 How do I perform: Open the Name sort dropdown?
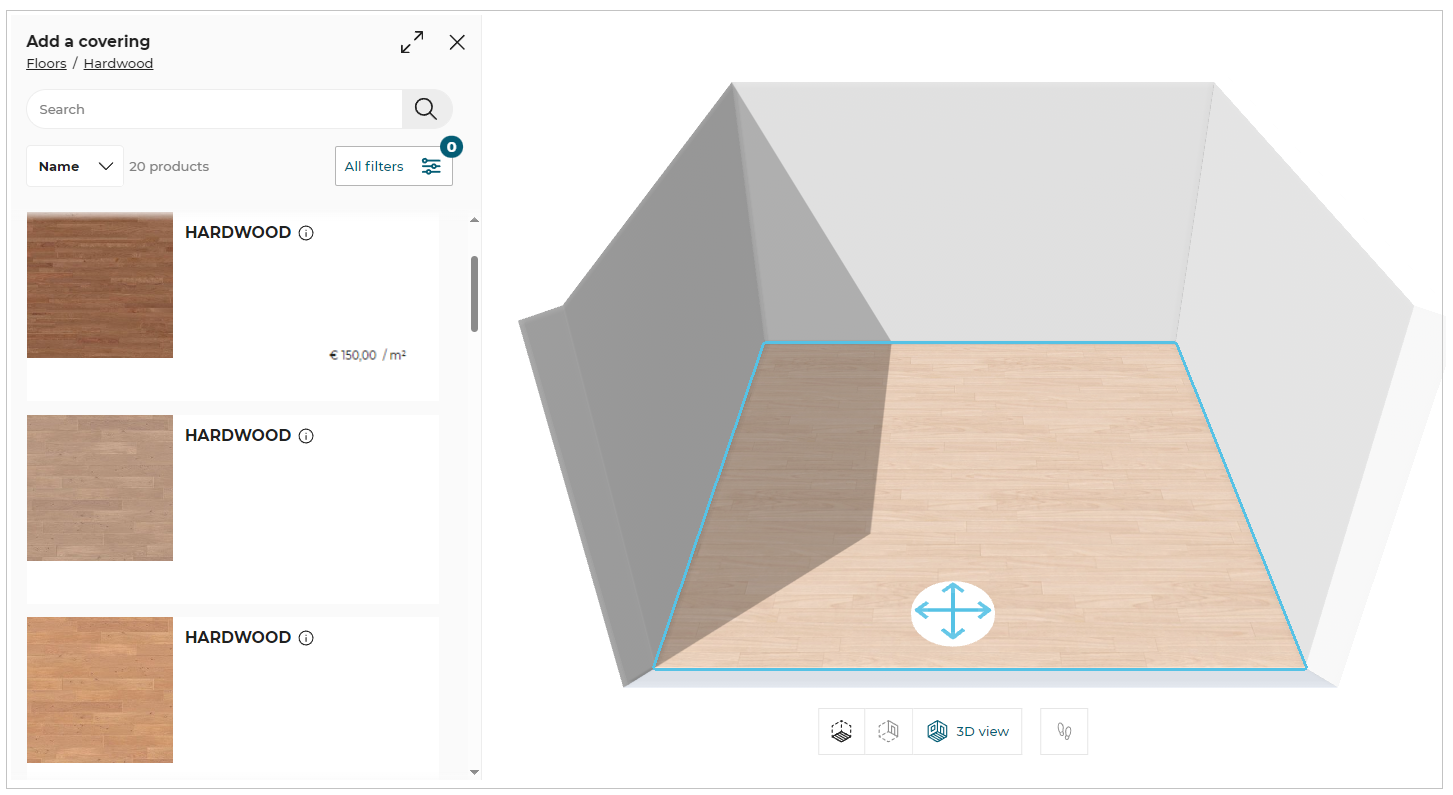(x=74, y=166)
